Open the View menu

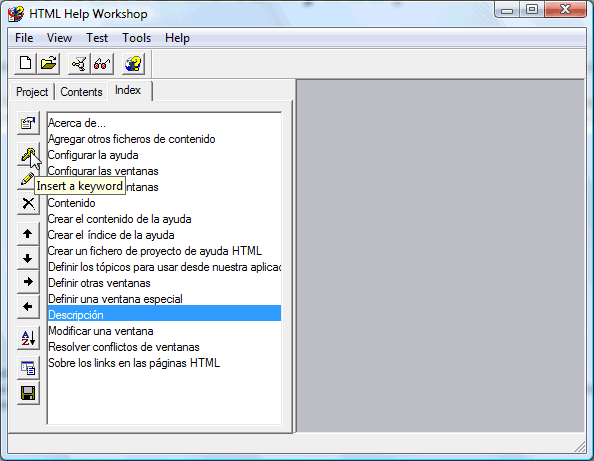[59, 38]
